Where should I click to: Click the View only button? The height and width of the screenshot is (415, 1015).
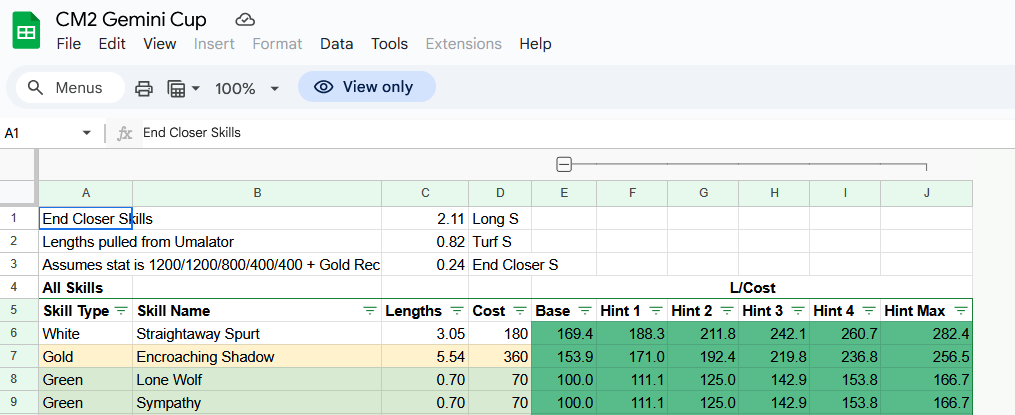pyautogui.click(x=366, y=87)
